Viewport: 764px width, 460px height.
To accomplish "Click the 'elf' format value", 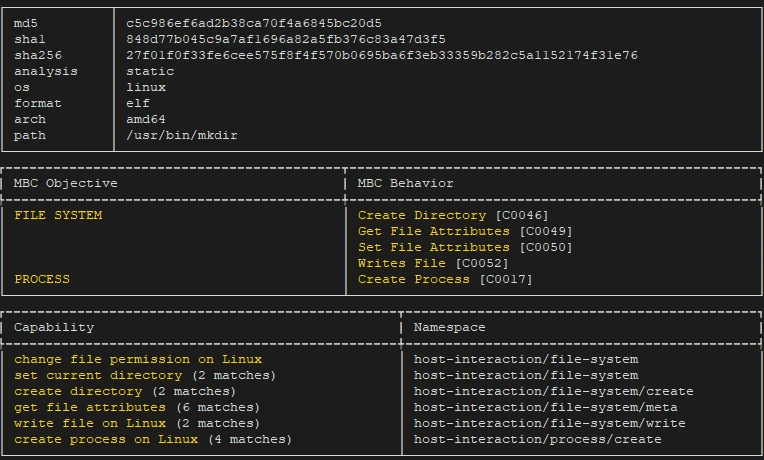I will pyautogui.click(x=138, y=103).
